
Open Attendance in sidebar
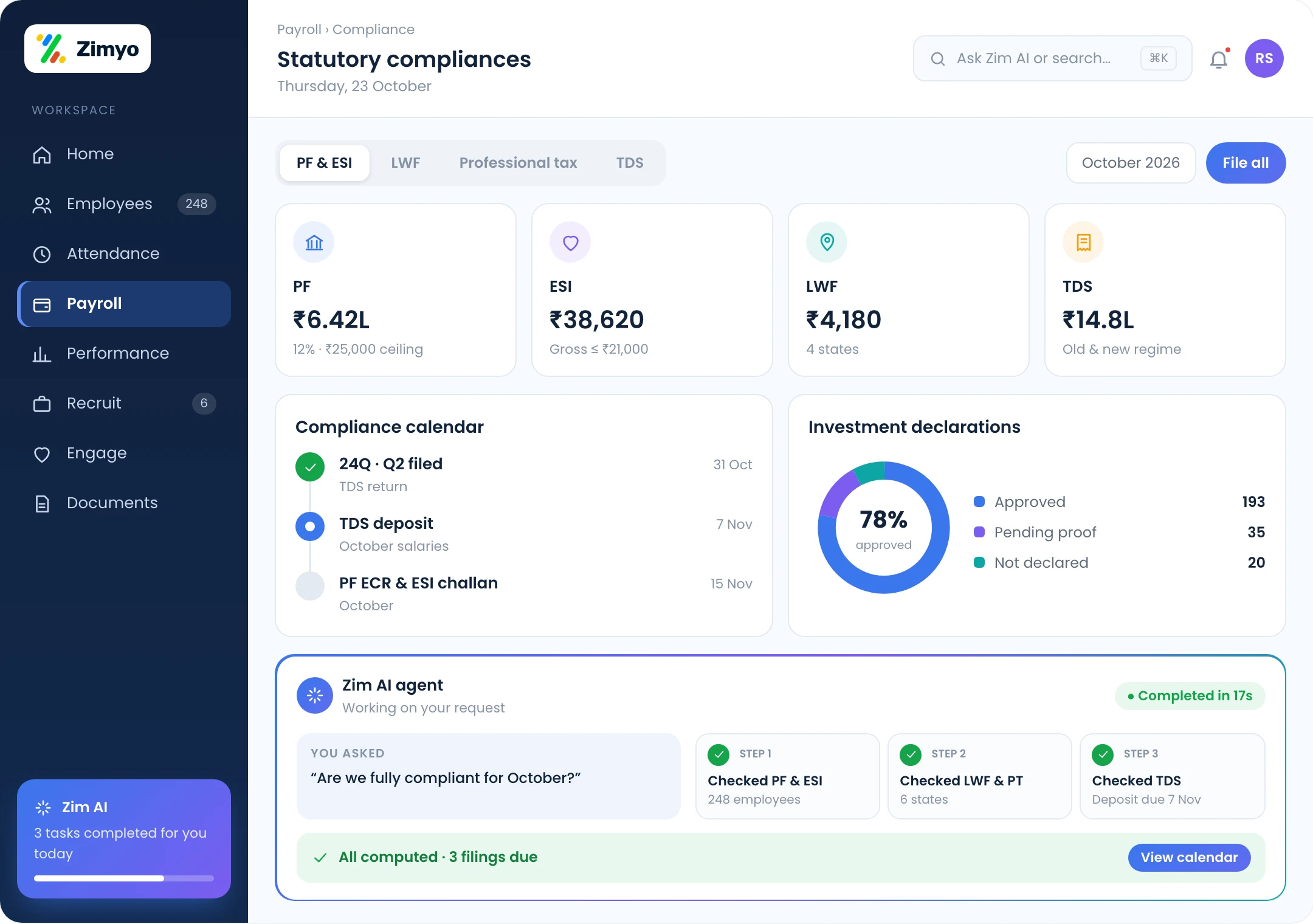pyautogui.click(x=124, y=253)
